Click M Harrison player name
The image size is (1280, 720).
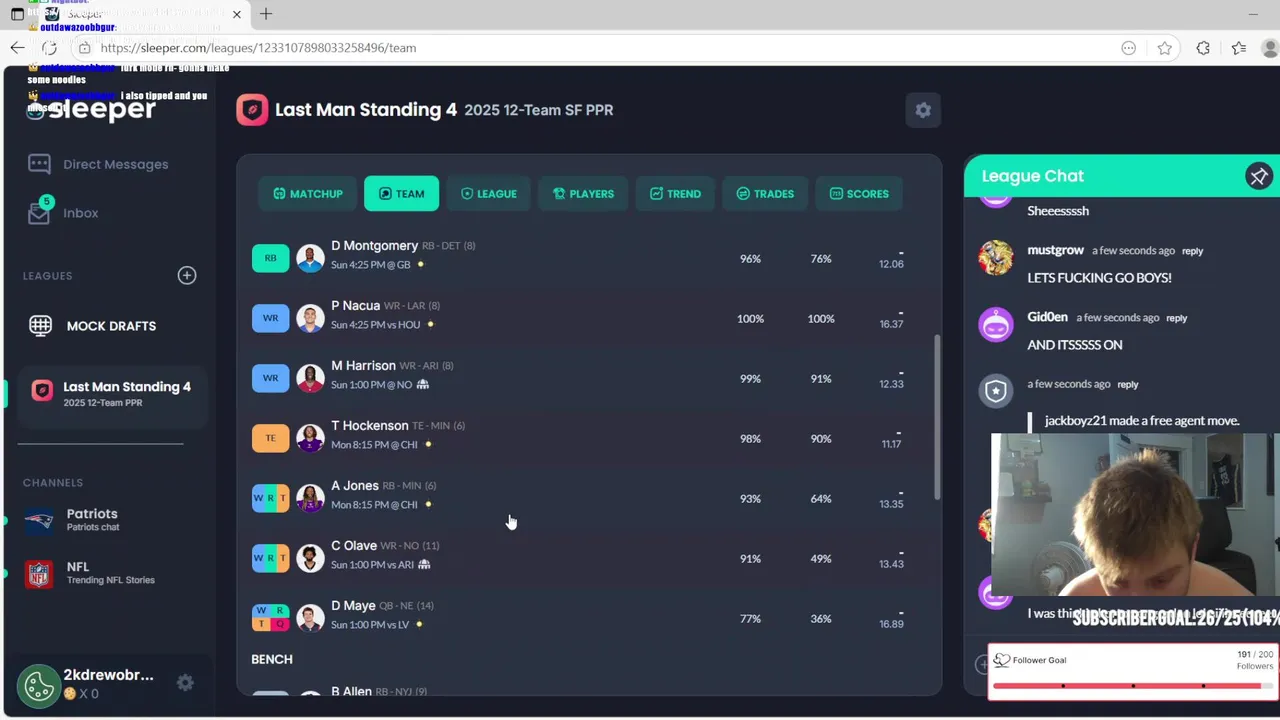click(363, 366)
